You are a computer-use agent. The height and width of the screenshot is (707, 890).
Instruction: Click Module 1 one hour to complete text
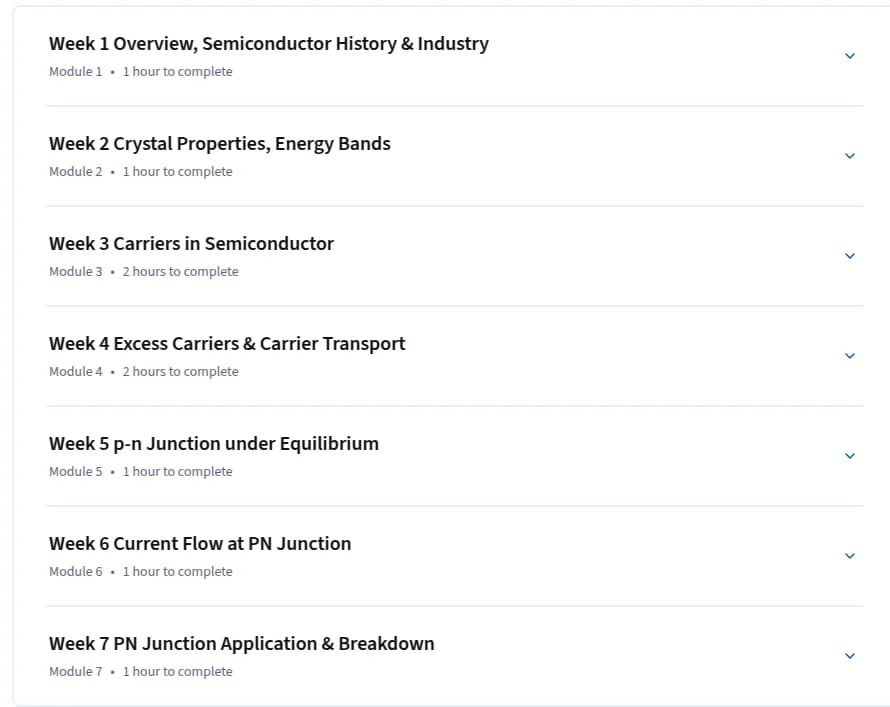[x=141, y=71]
